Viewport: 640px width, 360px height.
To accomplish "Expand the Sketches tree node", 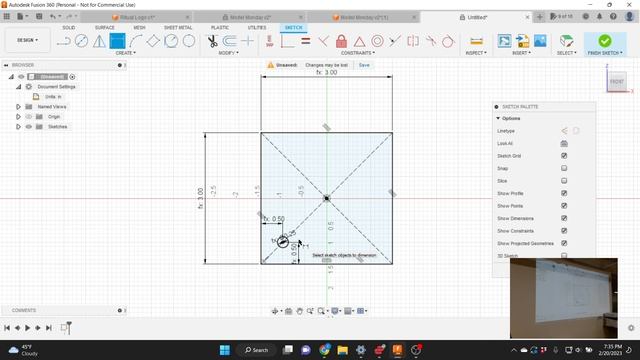I will (18, 127).
